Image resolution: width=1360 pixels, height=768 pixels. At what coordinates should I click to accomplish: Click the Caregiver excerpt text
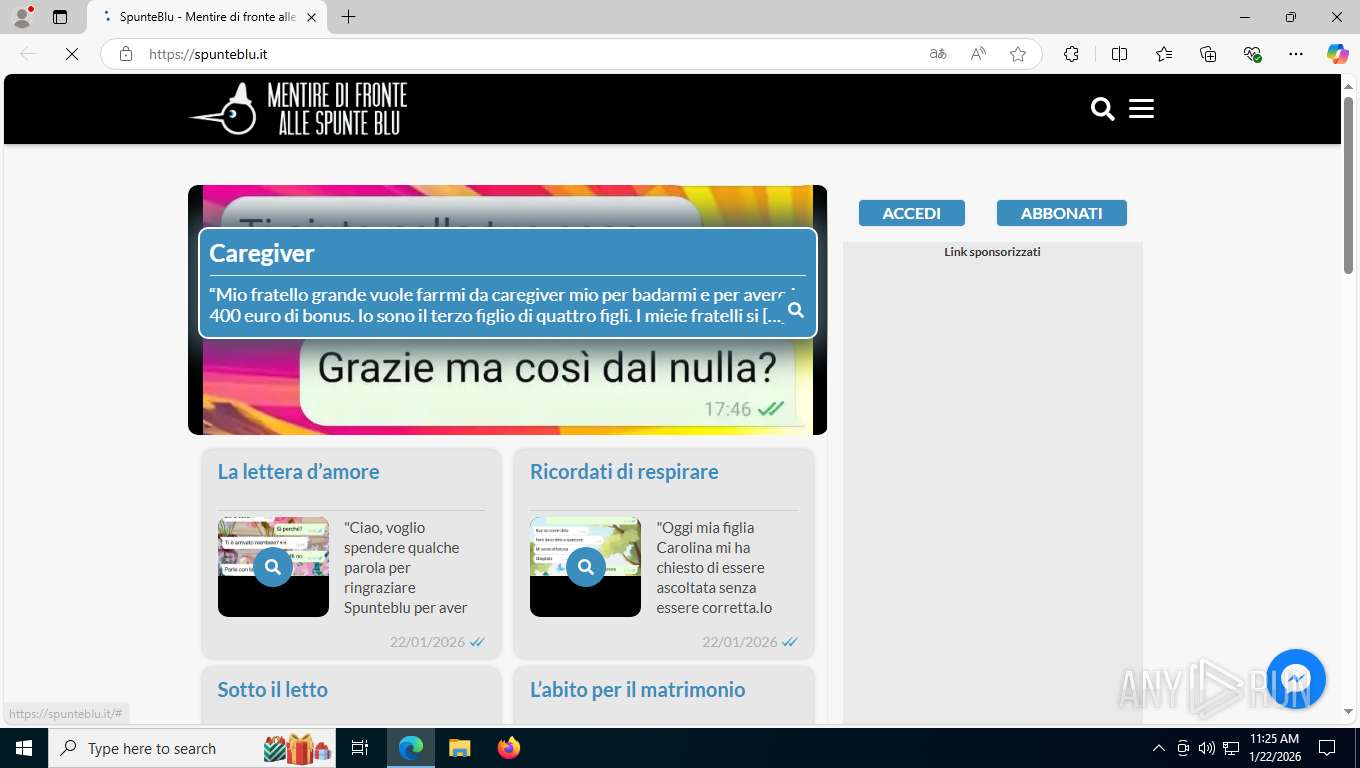point(501,306)
